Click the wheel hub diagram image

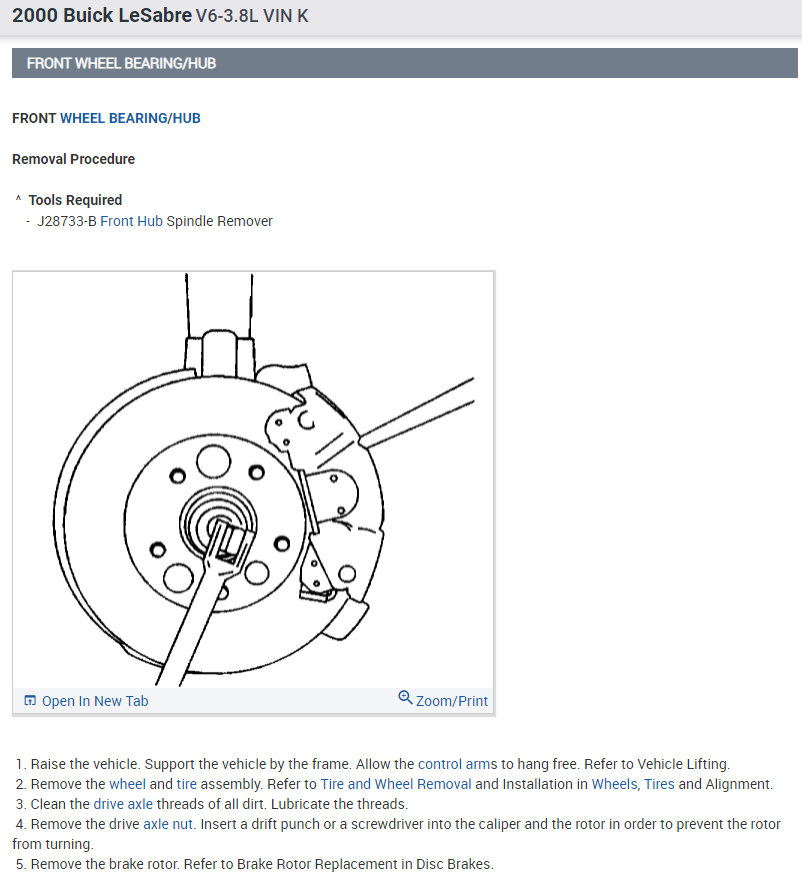click(253, 479)
